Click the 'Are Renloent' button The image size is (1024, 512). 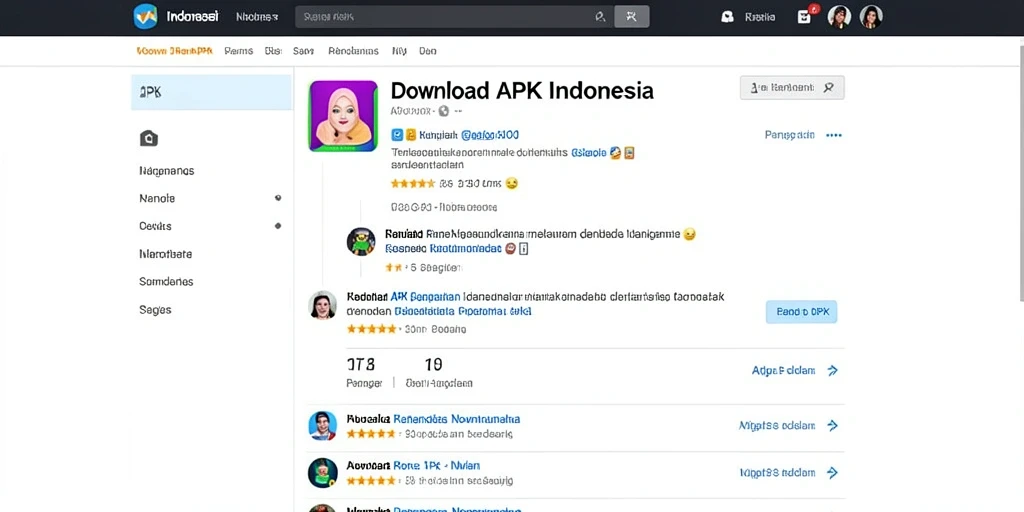pyautogui.click(x=792, y=88)
